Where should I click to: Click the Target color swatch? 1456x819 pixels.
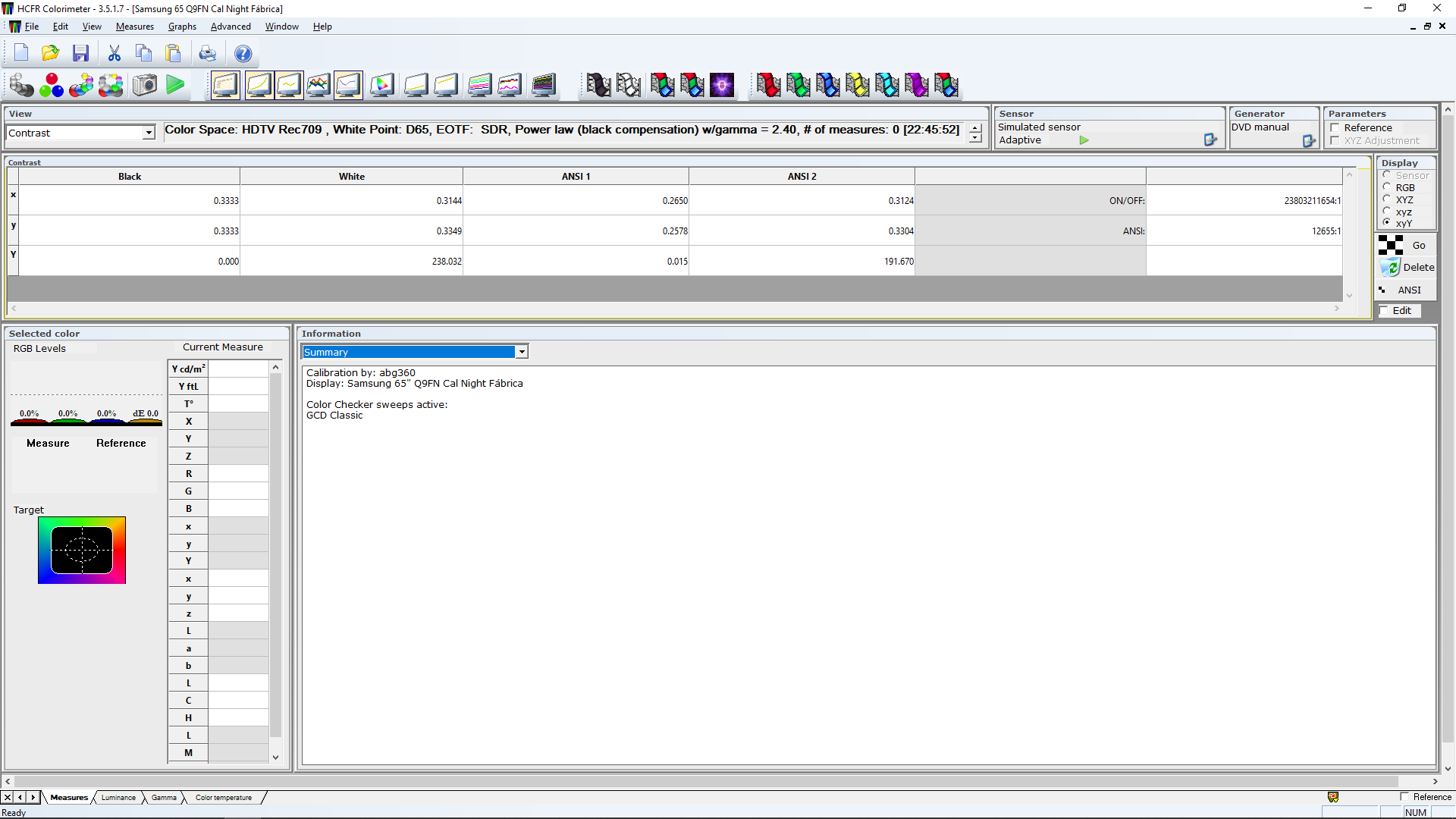82,551
